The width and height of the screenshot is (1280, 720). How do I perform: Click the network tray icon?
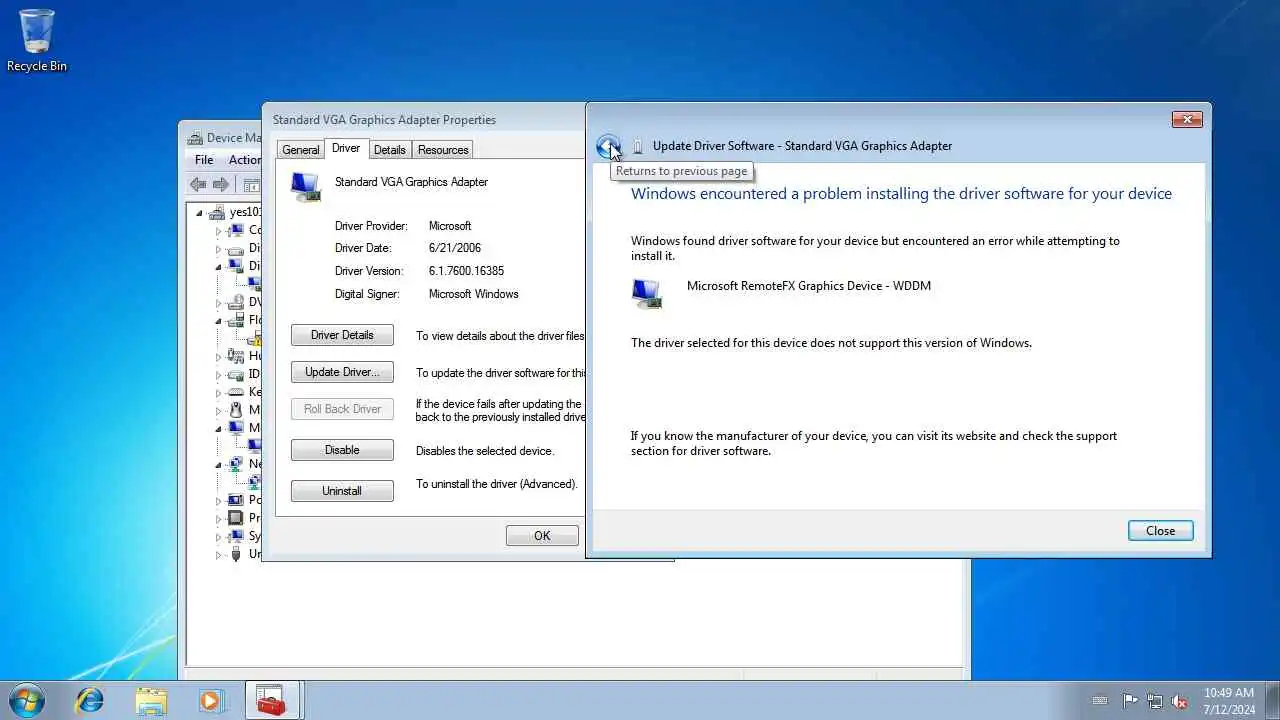tap(1155, 701)
